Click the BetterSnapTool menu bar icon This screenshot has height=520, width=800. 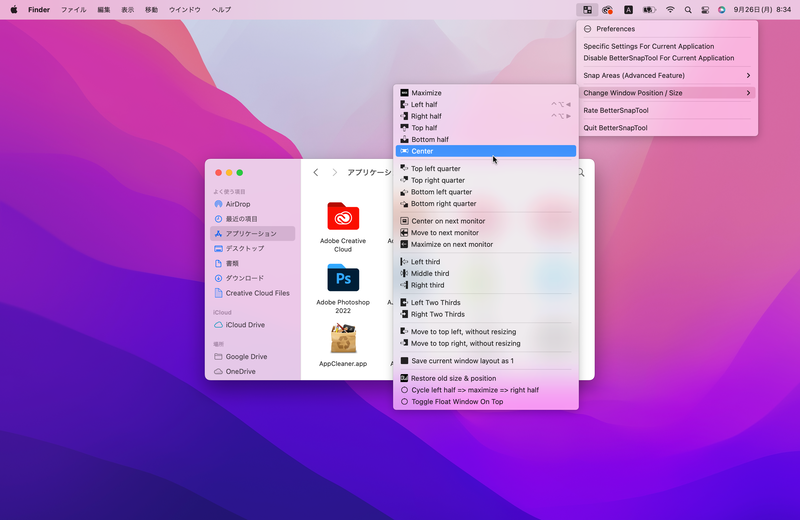pyautogui.click(x=587, y=10)
